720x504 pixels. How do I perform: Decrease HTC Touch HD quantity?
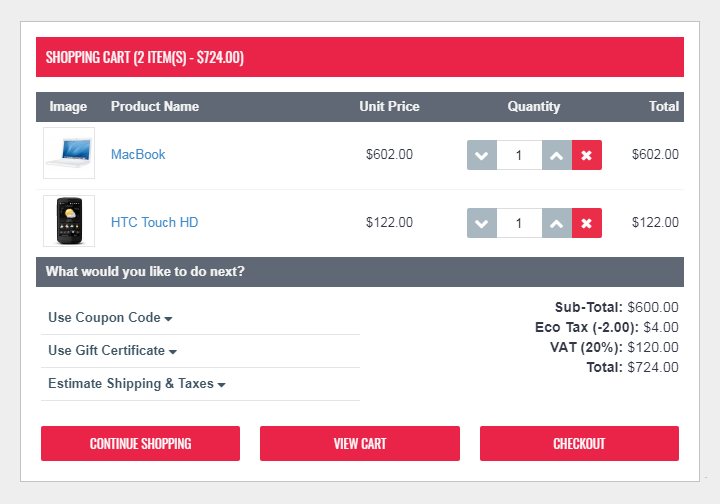482,223
